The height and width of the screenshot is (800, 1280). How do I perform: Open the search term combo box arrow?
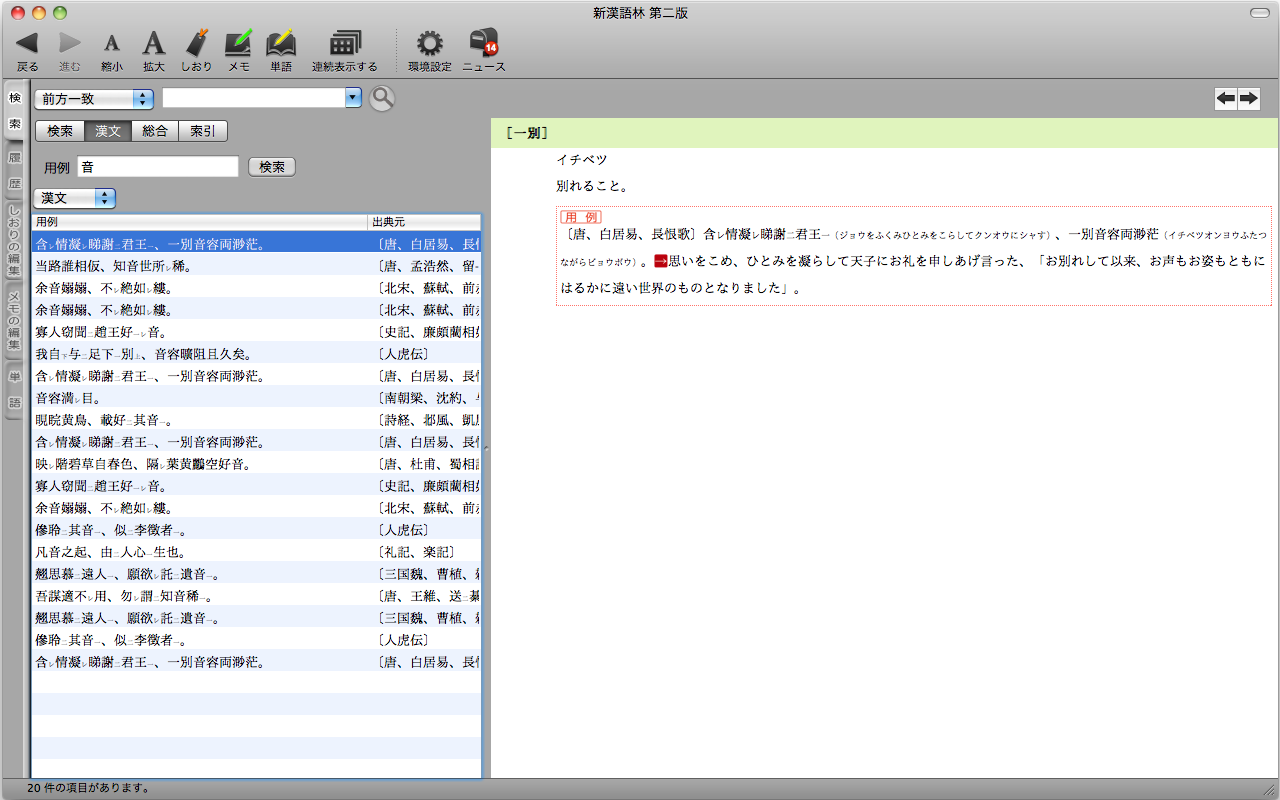352,98
